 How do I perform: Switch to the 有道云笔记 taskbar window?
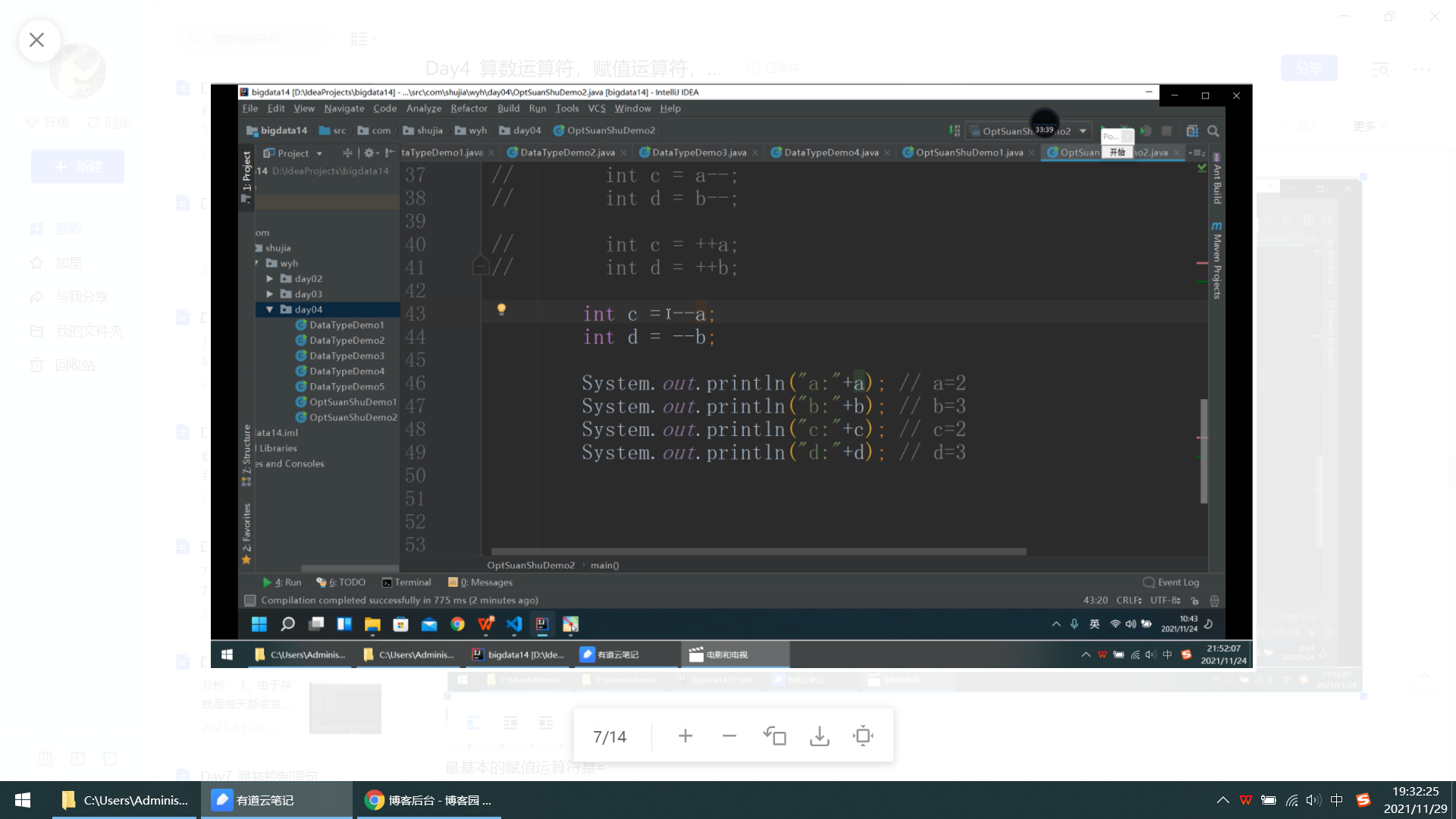point(276,800)
